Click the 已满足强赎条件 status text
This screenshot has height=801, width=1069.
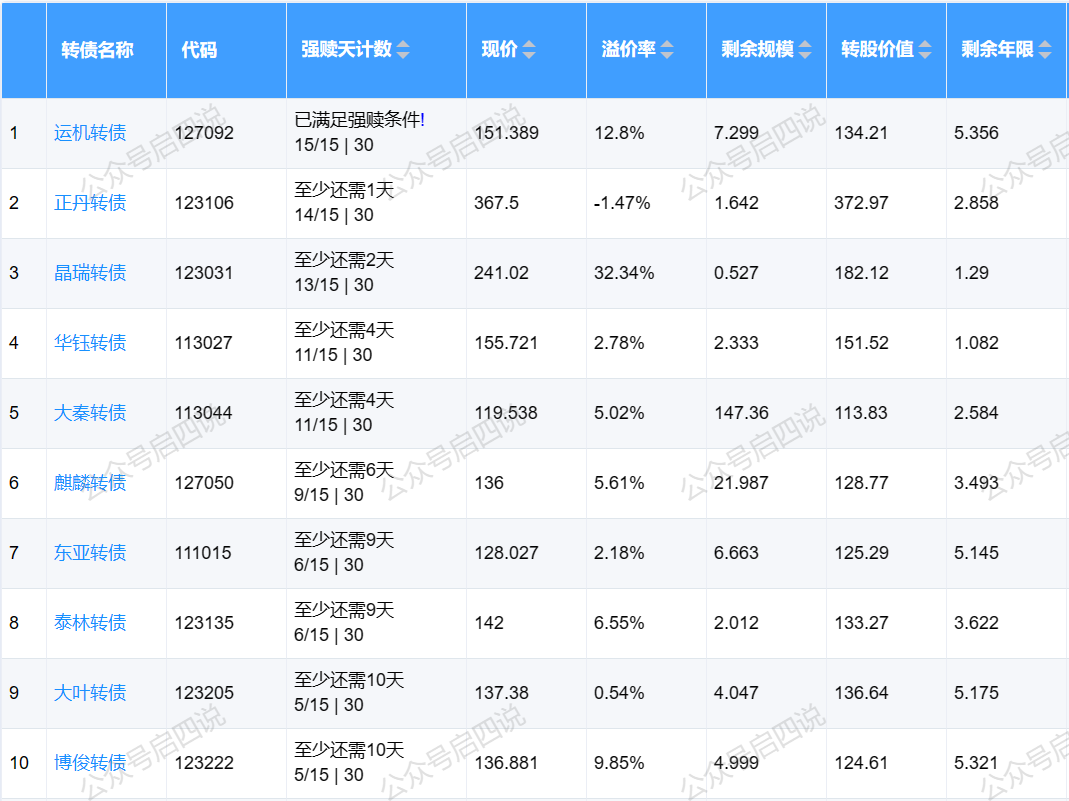pos(358,120)
